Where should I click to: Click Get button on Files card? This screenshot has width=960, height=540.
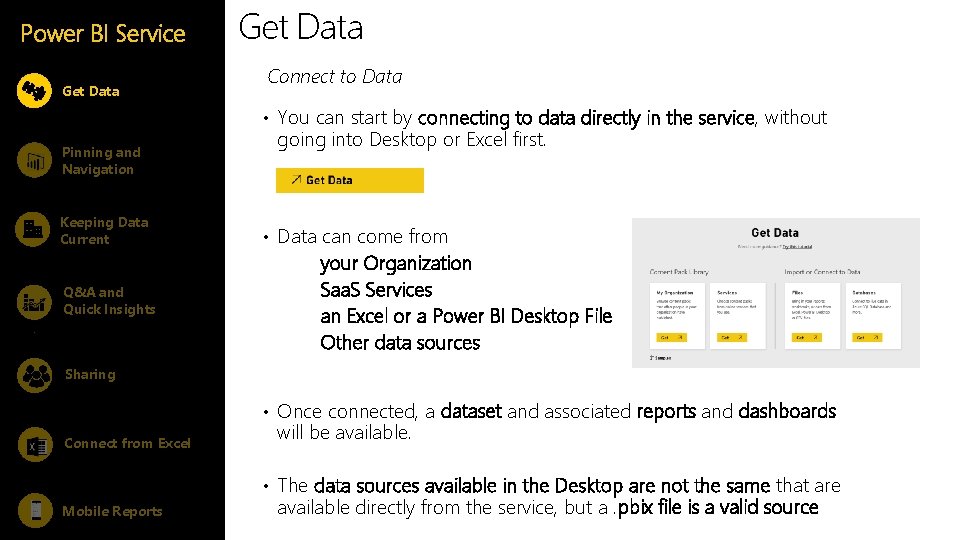pos(806,337)
